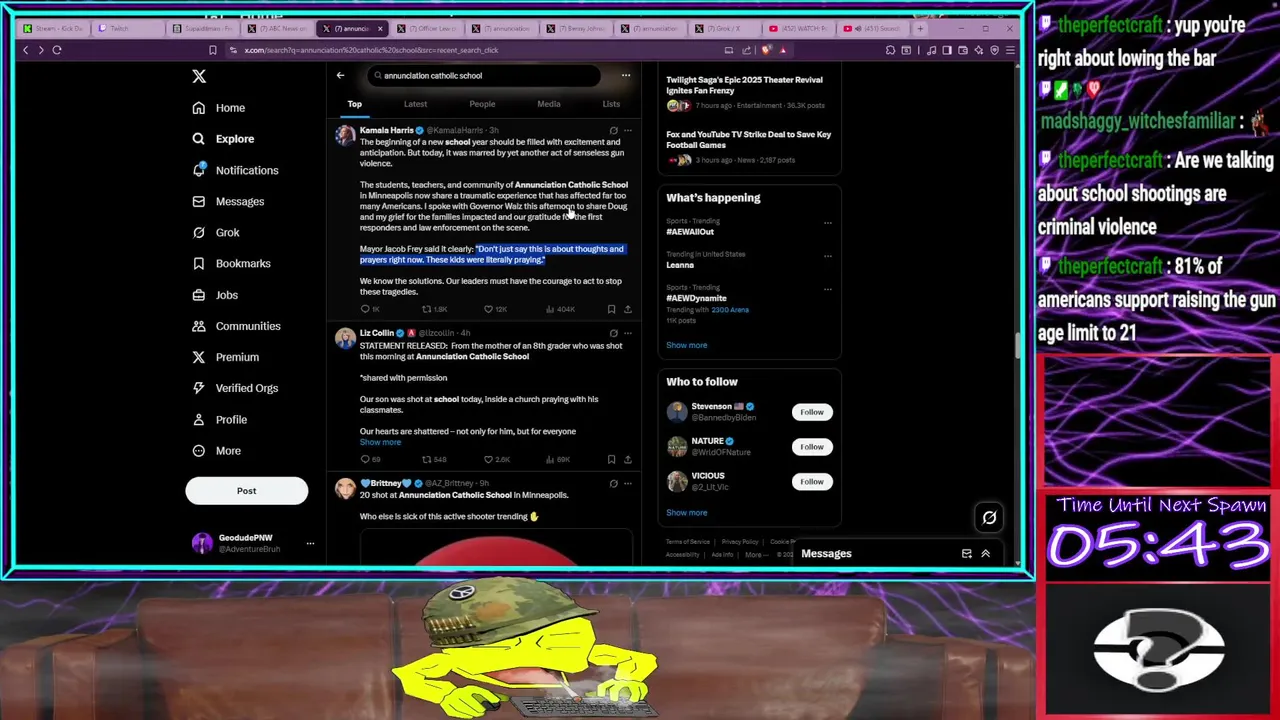Click the Verified Orgs lightning icon
Viewport: 1280px width, 720px height.
click(199, 388)
